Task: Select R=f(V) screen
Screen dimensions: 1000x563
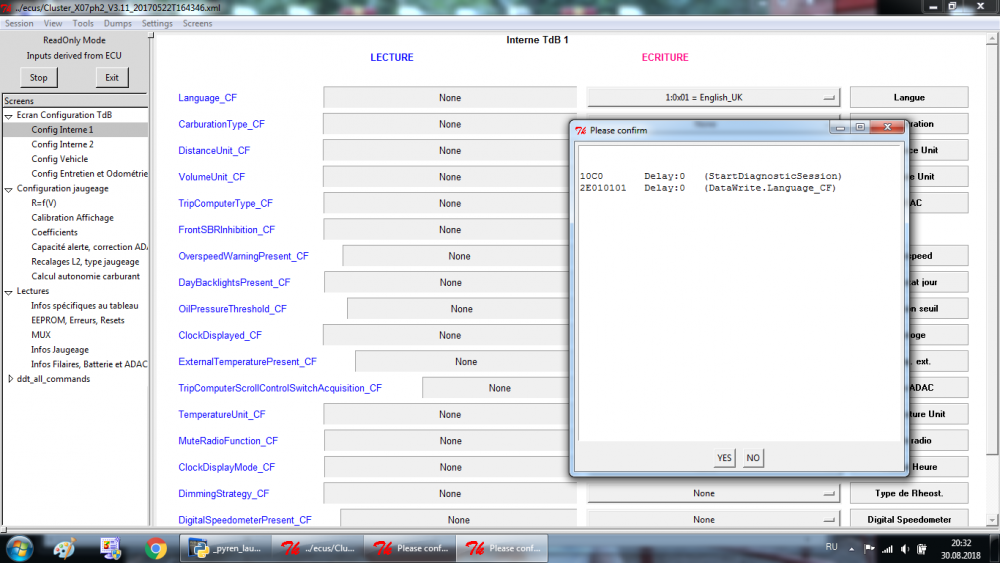Action: pyautogui.click(x=44, y=203)
